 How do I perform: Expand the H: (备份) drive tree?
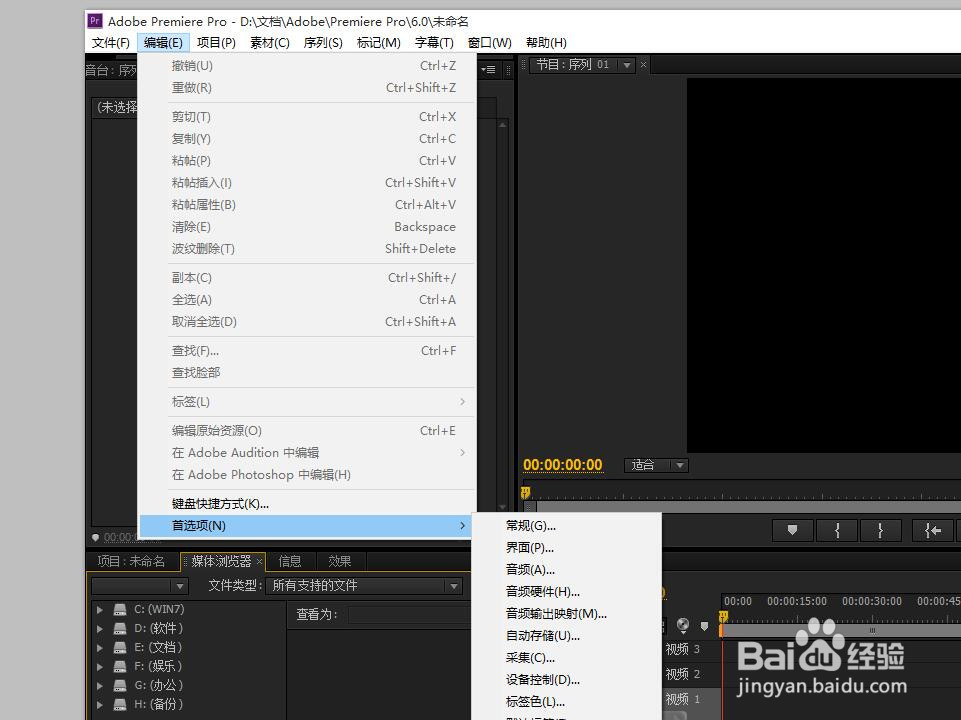99,705
